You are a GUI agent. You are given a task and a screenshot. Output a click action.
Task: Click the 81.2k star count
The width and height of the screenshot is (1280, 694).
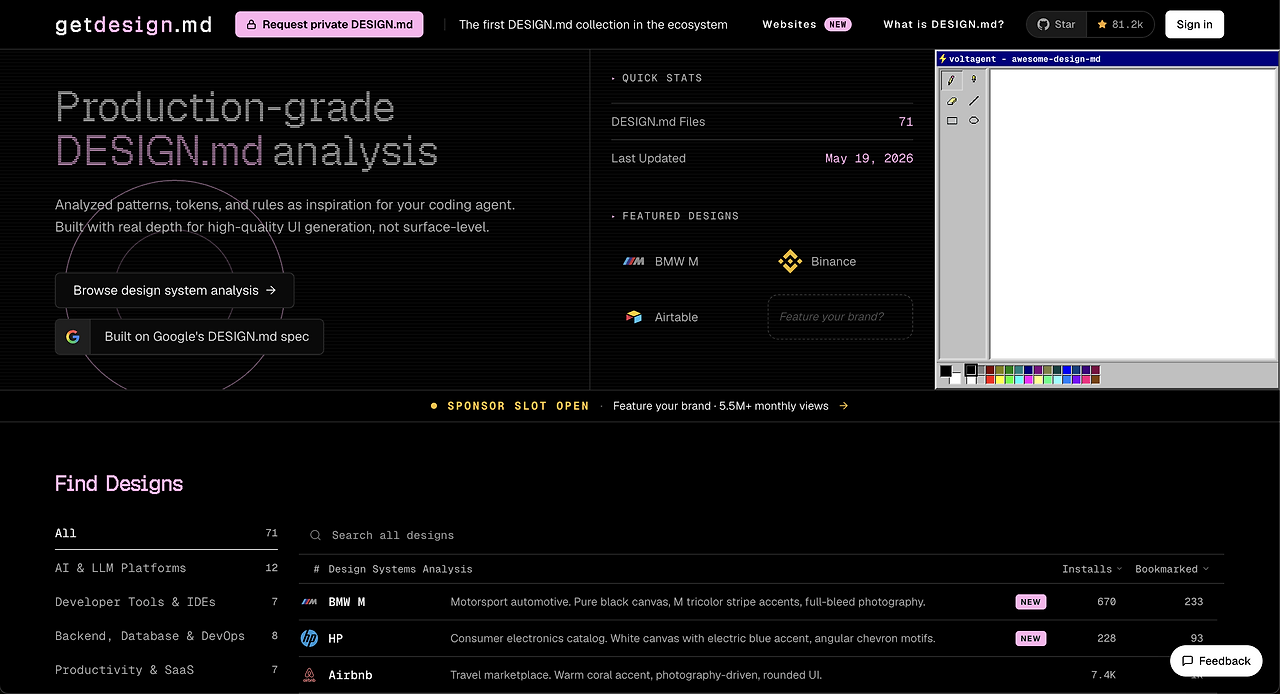(1120, 25)
